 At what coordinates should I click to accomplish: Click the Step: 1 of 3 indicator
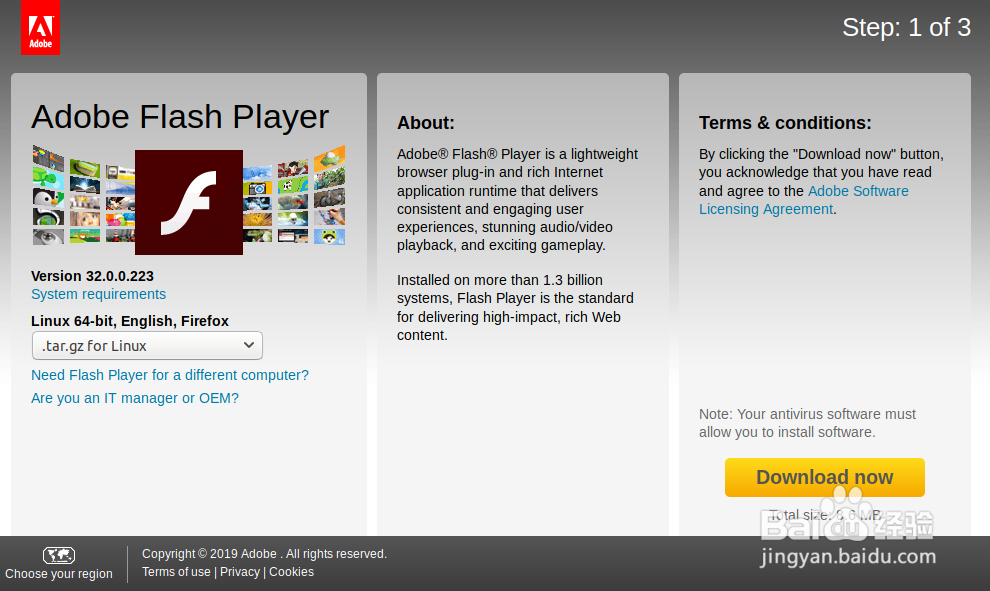pyautogui.click(x=906, y=27)
